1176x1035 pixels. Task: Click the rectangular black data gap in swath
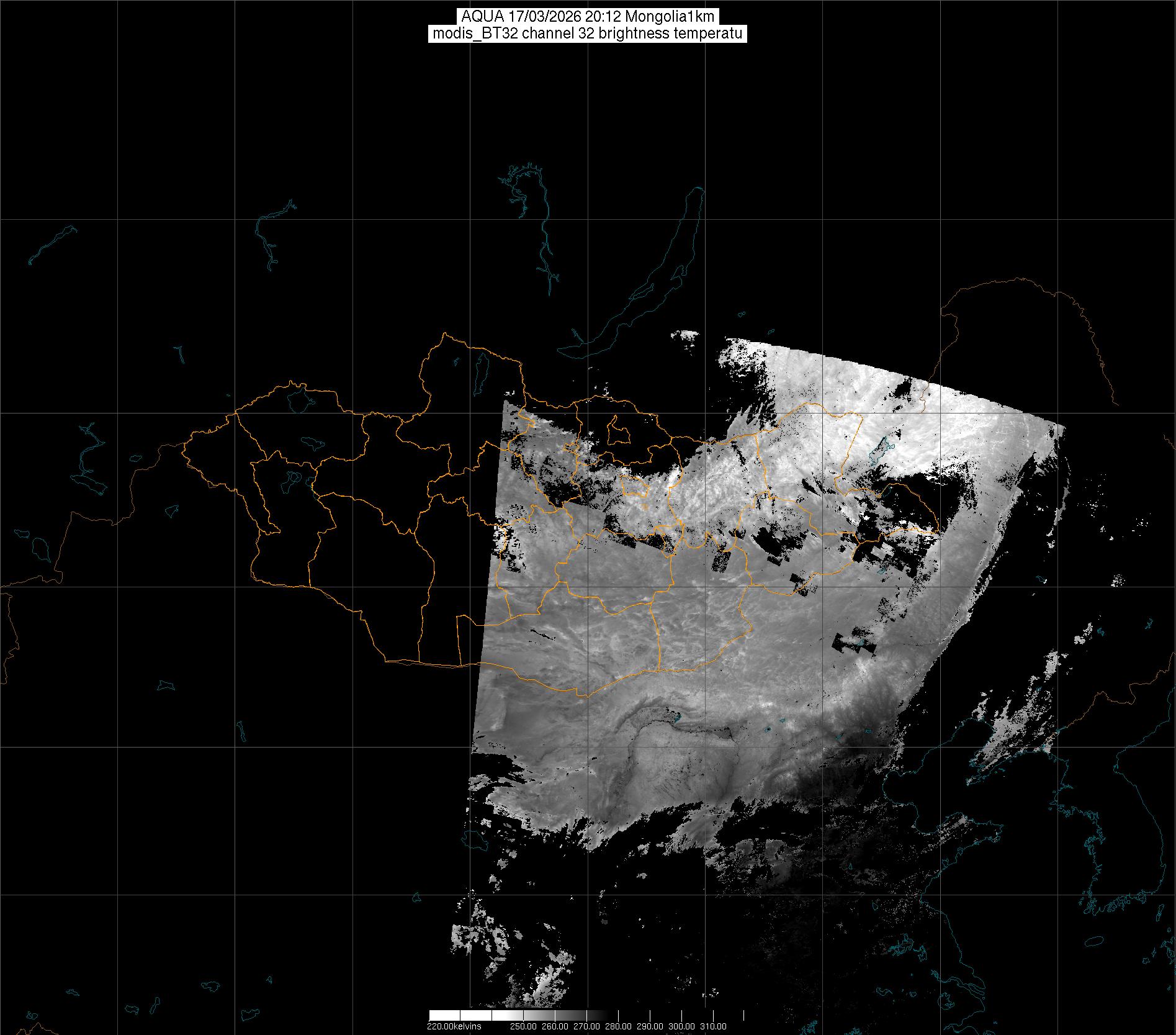854,646
